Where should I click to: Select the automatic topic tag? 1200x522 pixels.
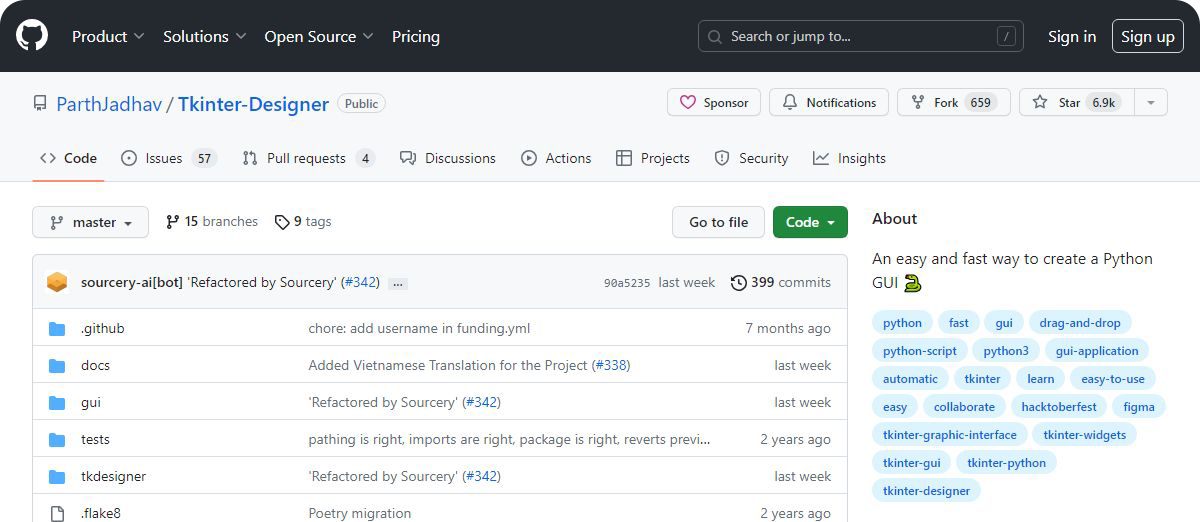[910, 379]
